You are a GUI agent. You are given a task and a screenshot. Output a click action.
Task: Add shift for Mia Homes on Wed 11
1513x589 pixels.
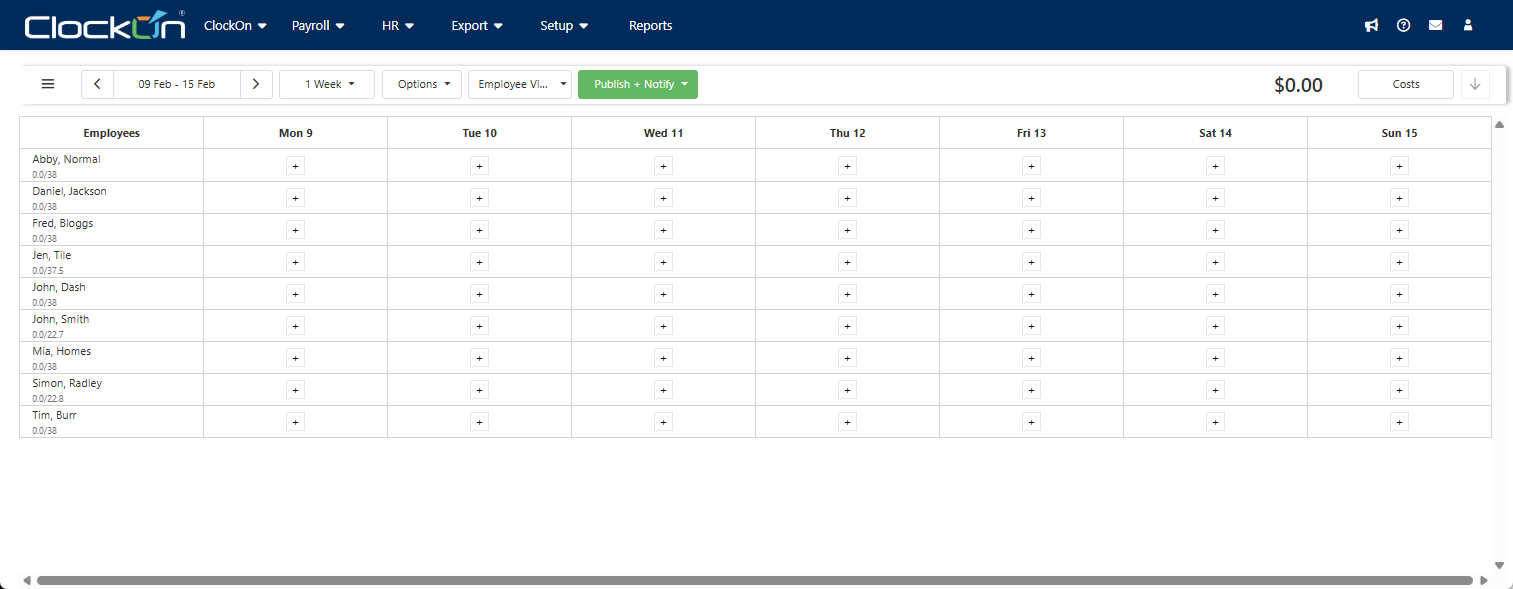[x=663, y=358]
